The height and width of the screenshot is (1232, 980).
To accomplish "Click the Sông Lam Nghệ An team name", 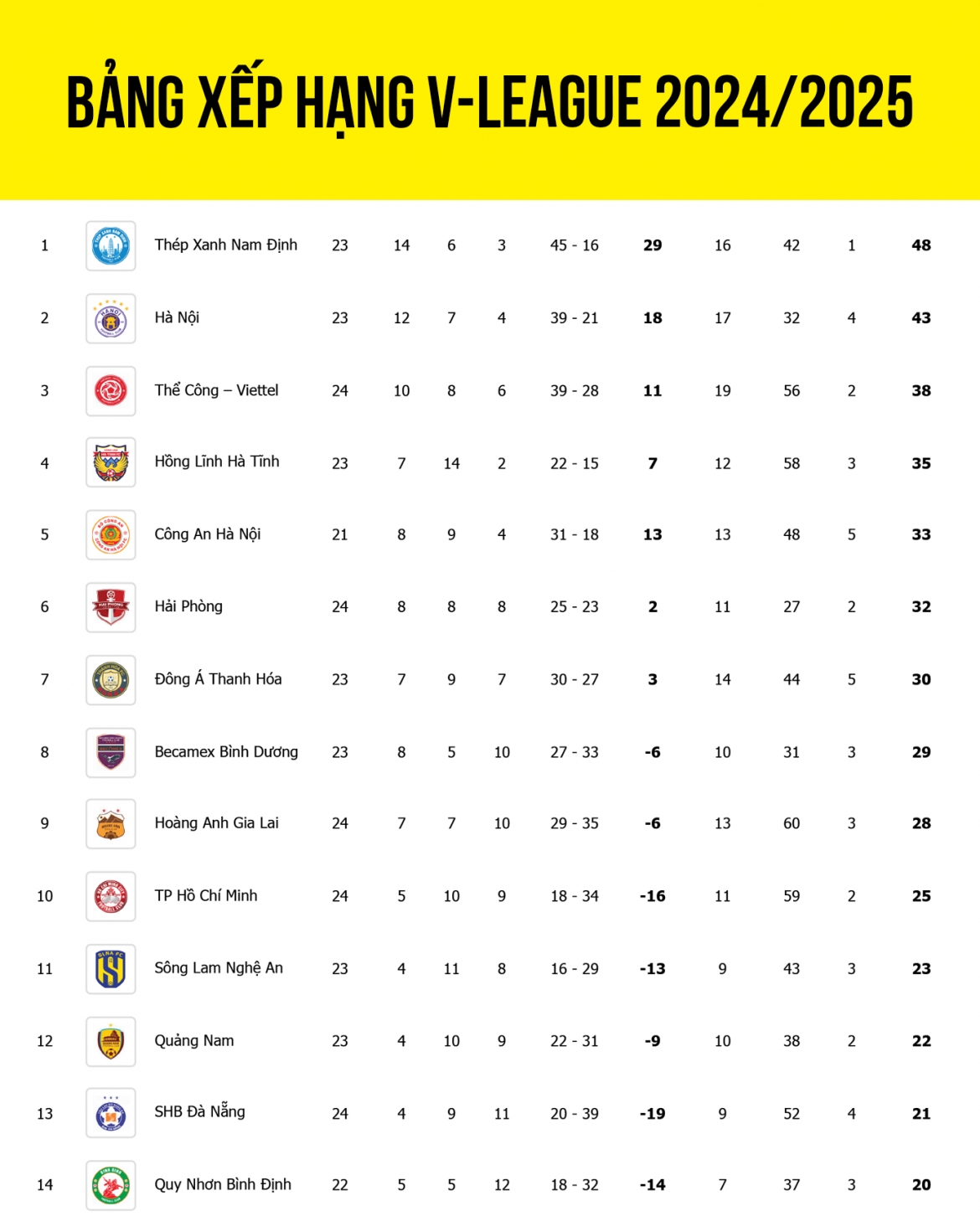I will [219, 968].
